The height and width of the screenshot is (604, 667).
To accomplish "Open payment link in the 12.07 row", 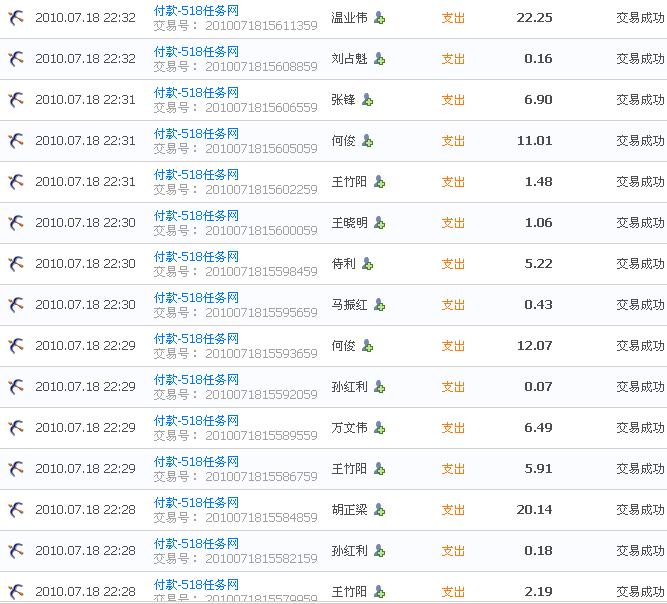I will (x=196, y=338).
